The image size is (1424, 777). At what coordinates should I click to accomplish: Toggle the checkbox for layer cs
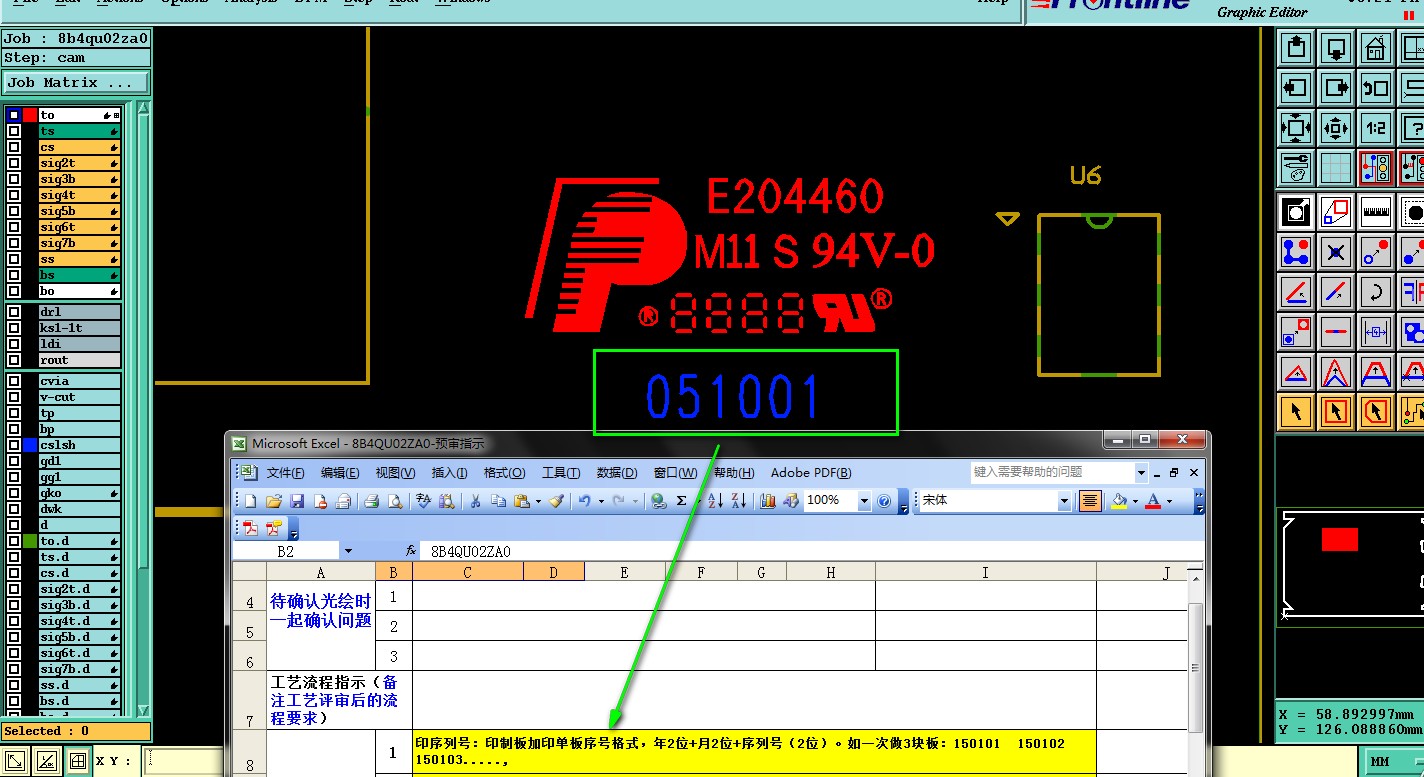point(14,147)
